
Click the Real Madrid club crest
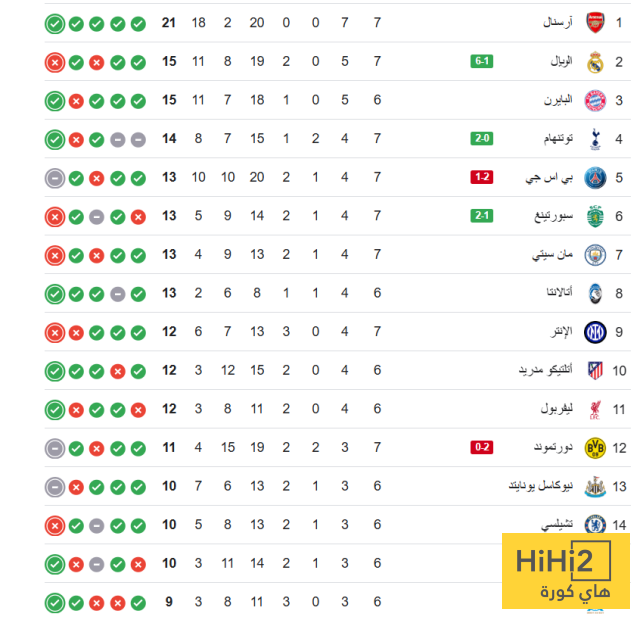point(595,62)
